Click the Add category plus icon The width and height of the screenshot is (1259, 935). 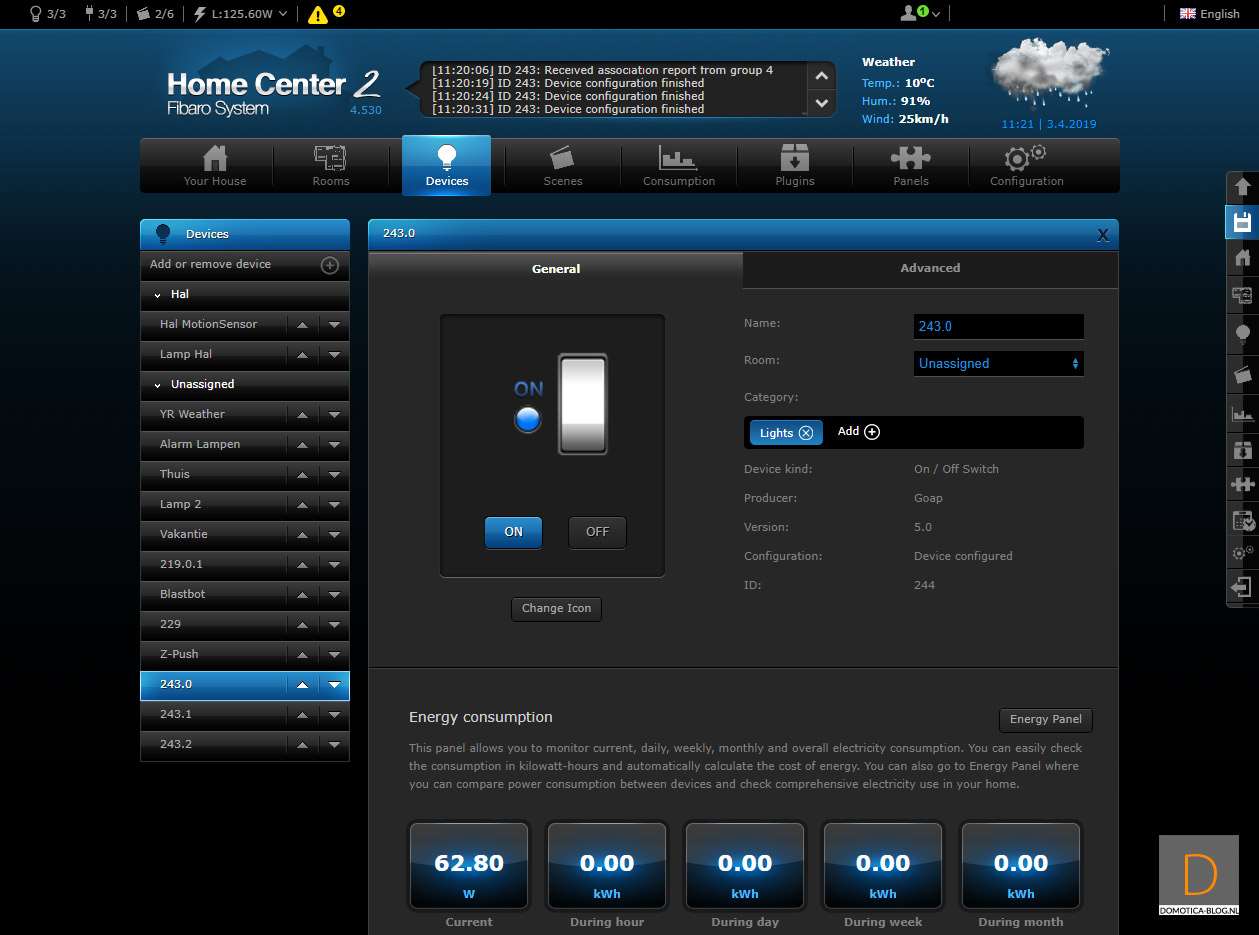pyautogui.click(x=872, y=432)
